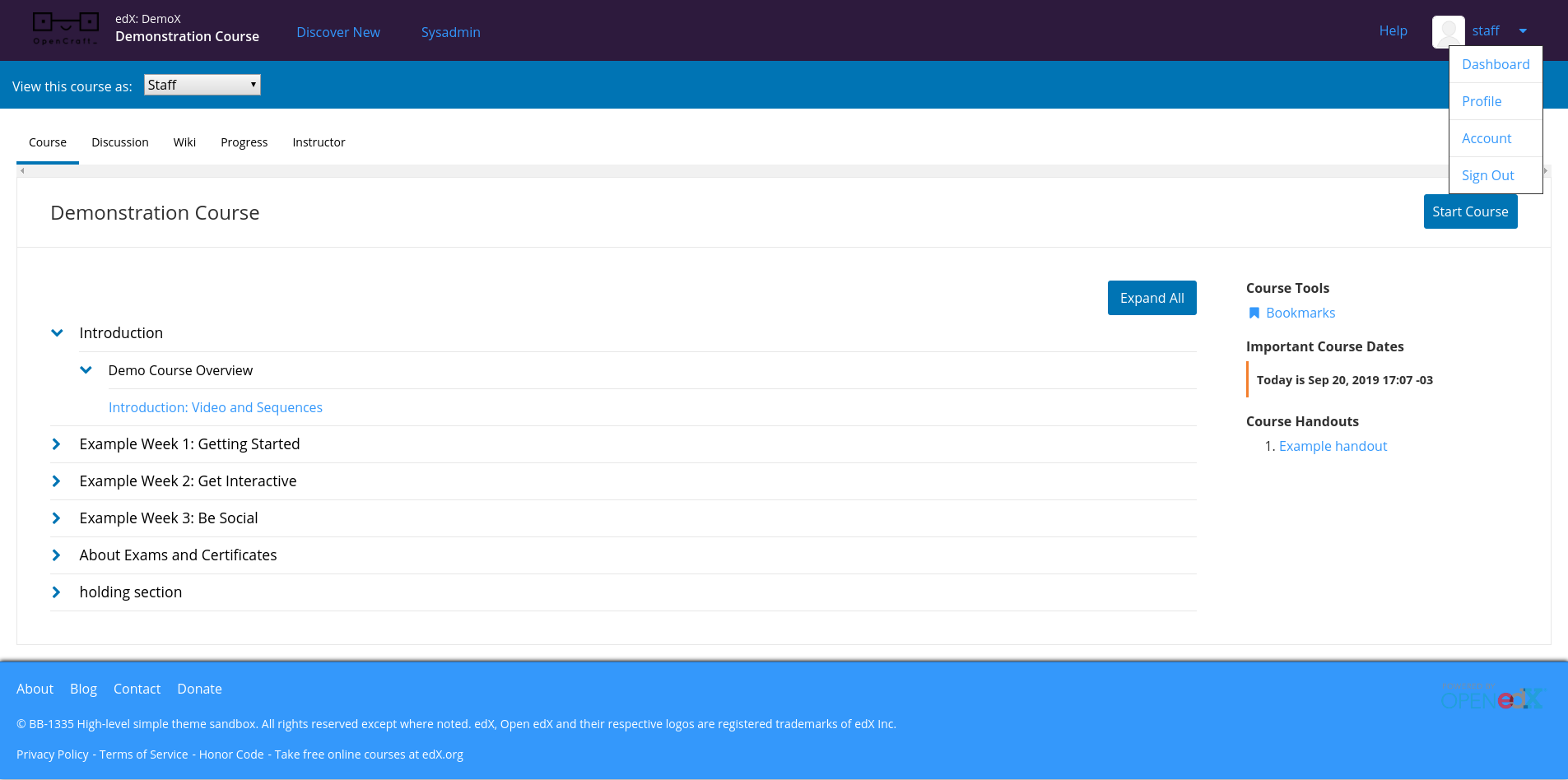1568x780 pixels.
Task: Click the Example Week 2: Get Interactive title
Action: point(188,481)
